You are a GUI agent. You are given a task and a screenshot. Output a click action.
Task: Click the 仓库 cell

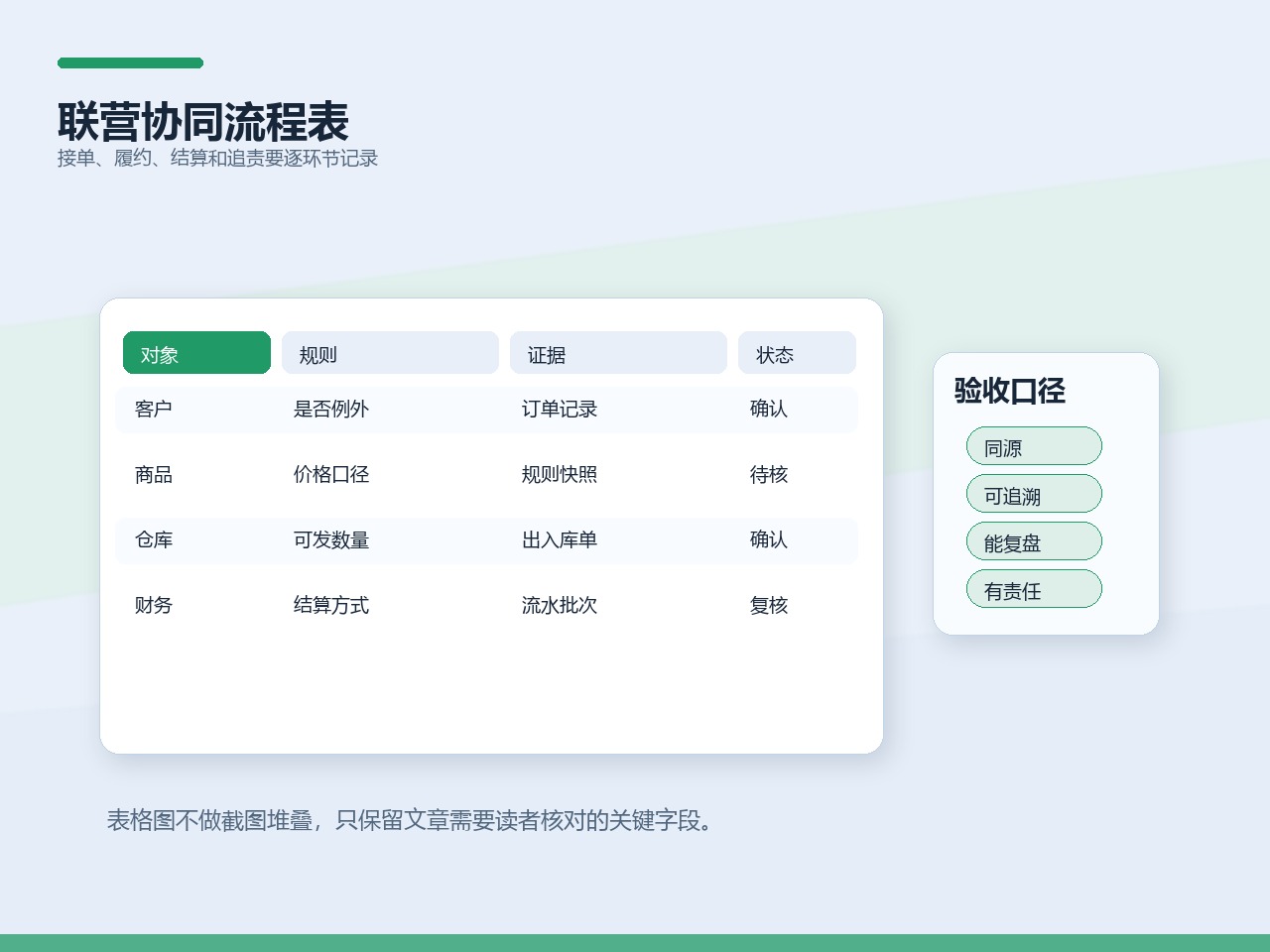pyautogui.click(x=154, y=540)
